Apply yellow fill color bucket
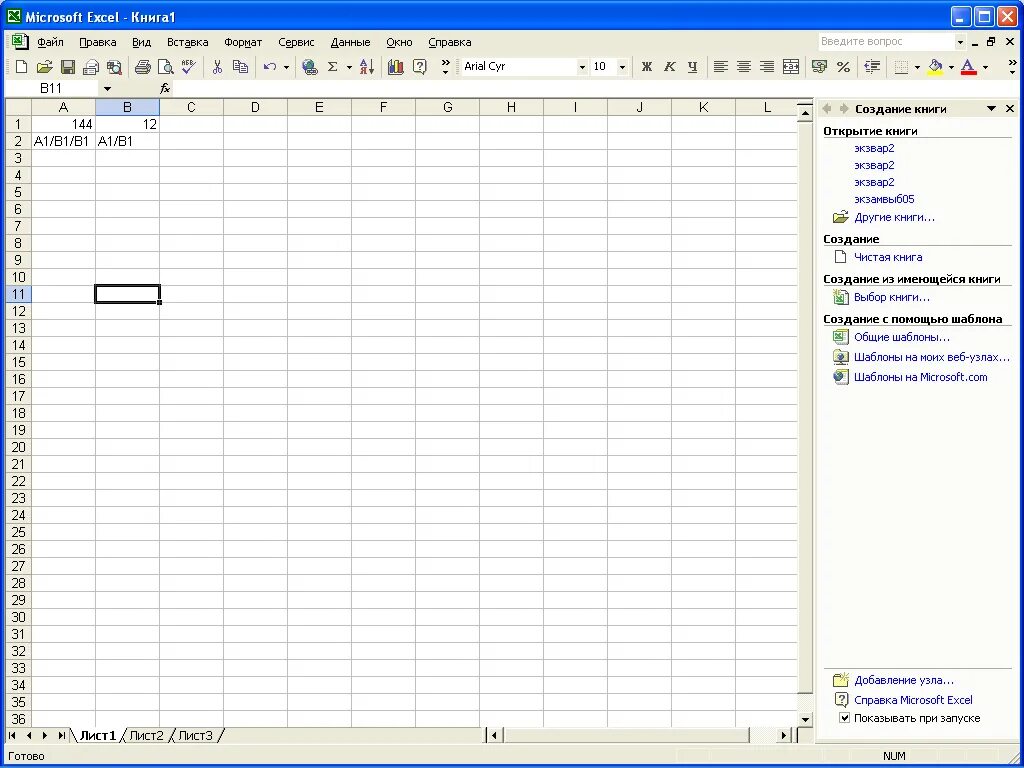The width and height of the screenshot is (1024, 768). click(935, 67)
